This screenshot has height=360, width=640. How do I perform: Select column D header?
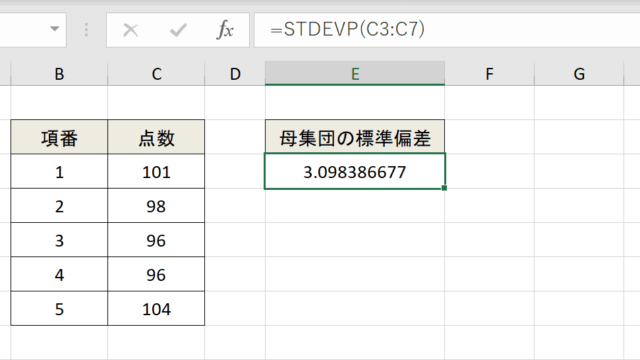pos(235,74)
